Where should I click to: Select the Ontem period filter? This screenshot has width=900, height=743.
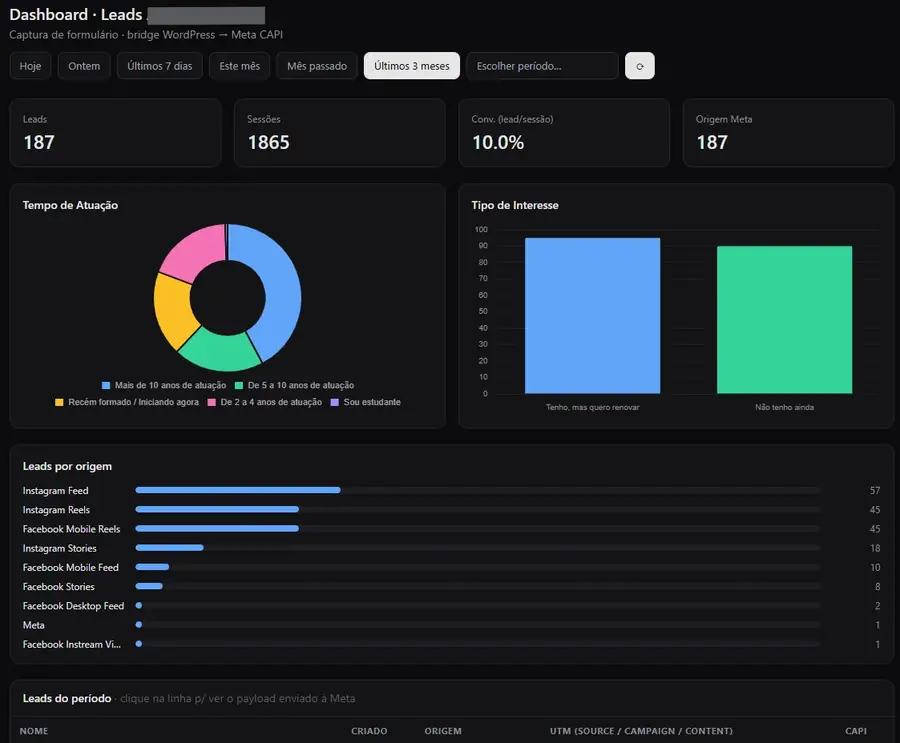coord(84,66)
